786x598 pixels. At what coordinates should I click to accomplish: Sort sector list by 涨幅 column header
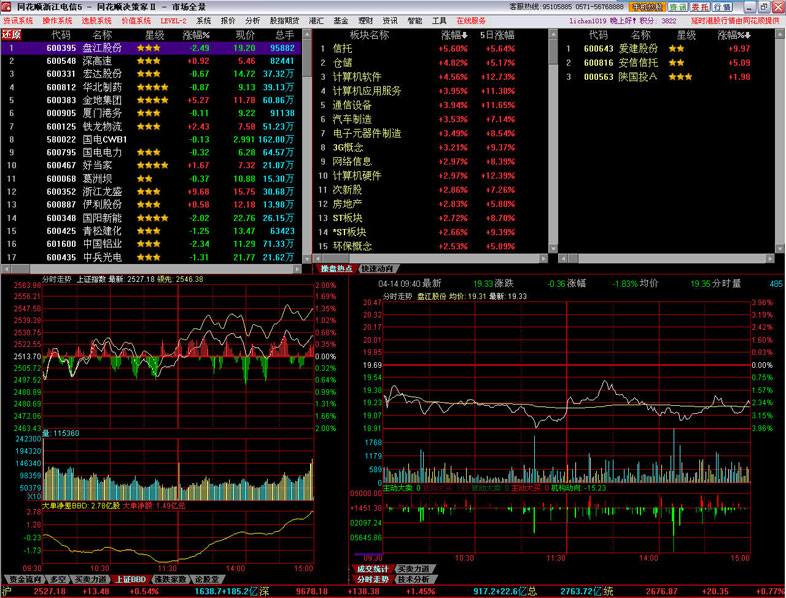(454, 34)
